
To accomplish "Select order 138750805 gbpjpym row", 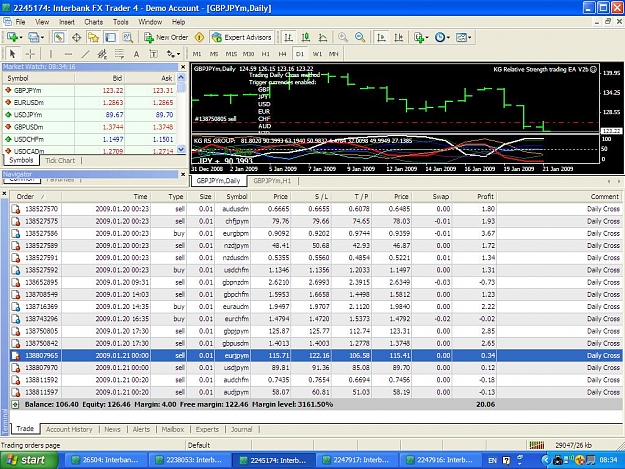I will pyautogui.click(x=316, y=331).
